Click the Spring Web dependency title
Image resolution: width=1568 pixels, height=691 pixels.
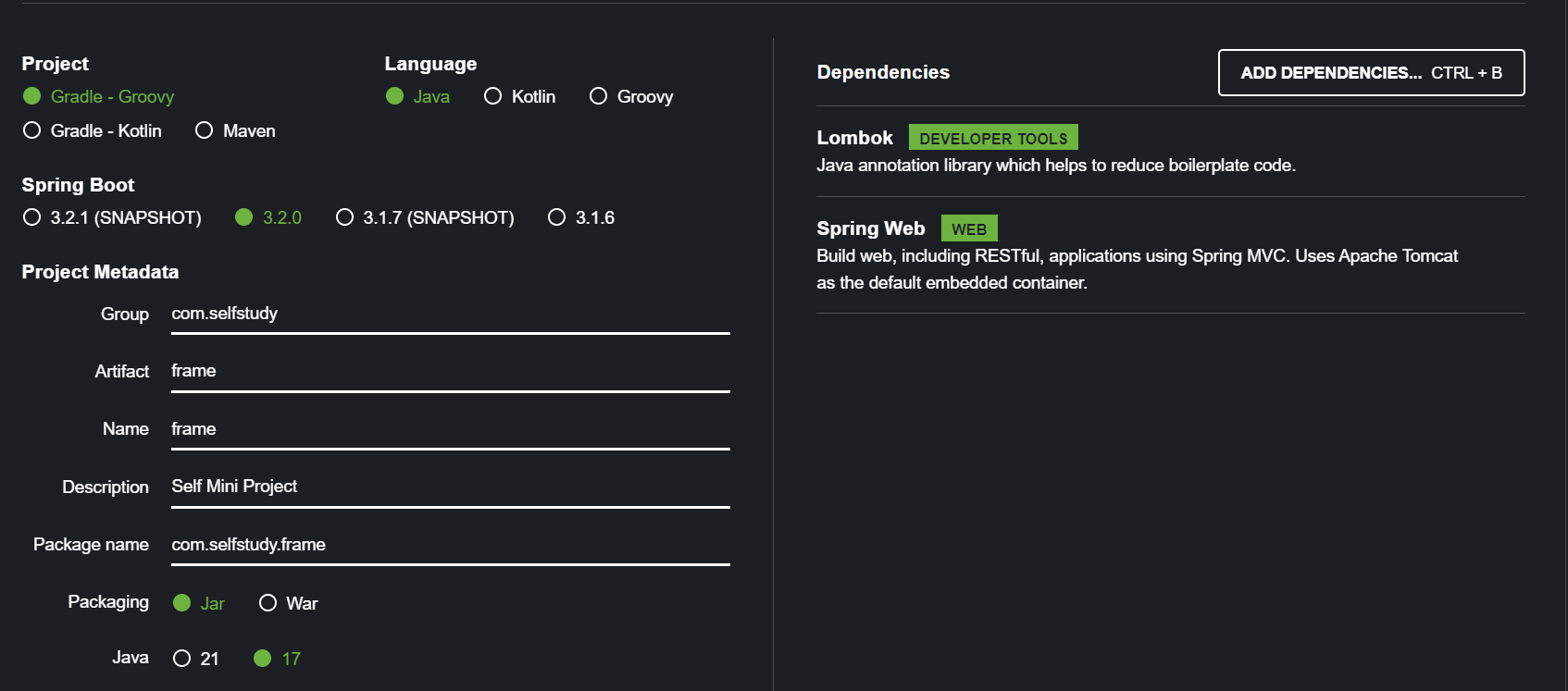(870, 228)
